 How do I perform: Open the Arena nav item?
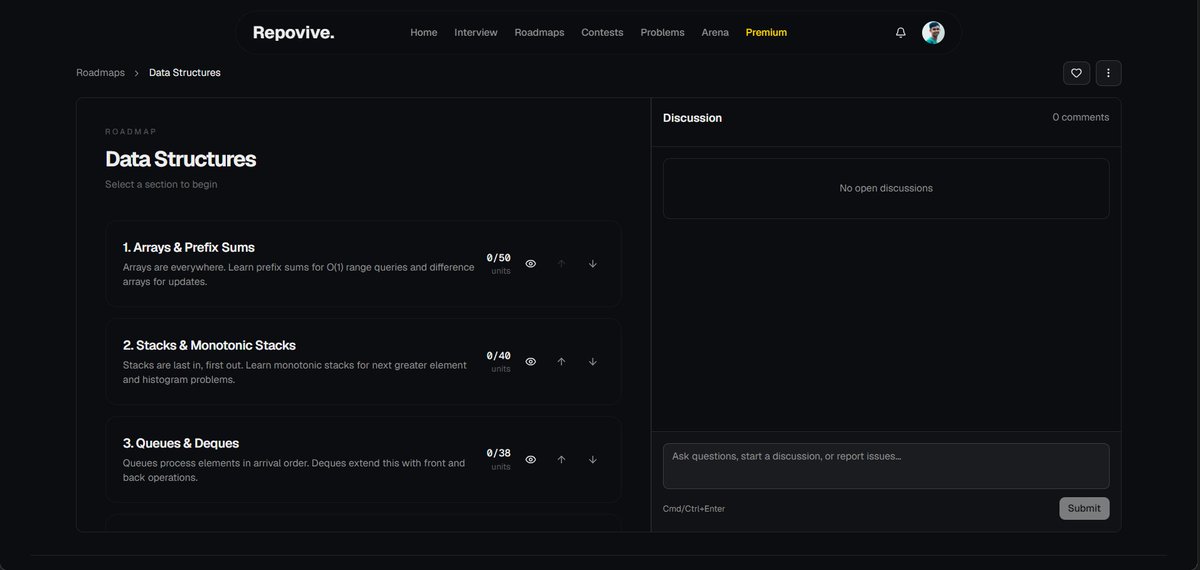[x=715, y=32]
